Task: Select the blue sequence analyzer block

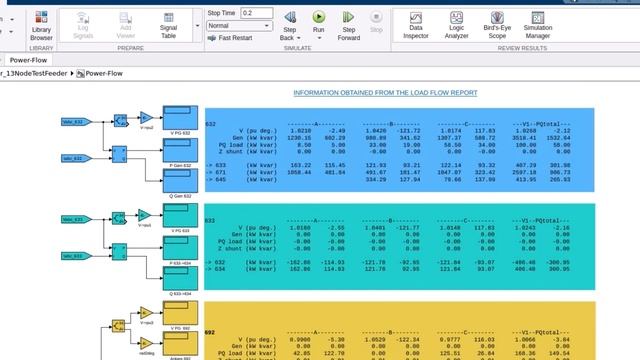Action: coord(120,121)
